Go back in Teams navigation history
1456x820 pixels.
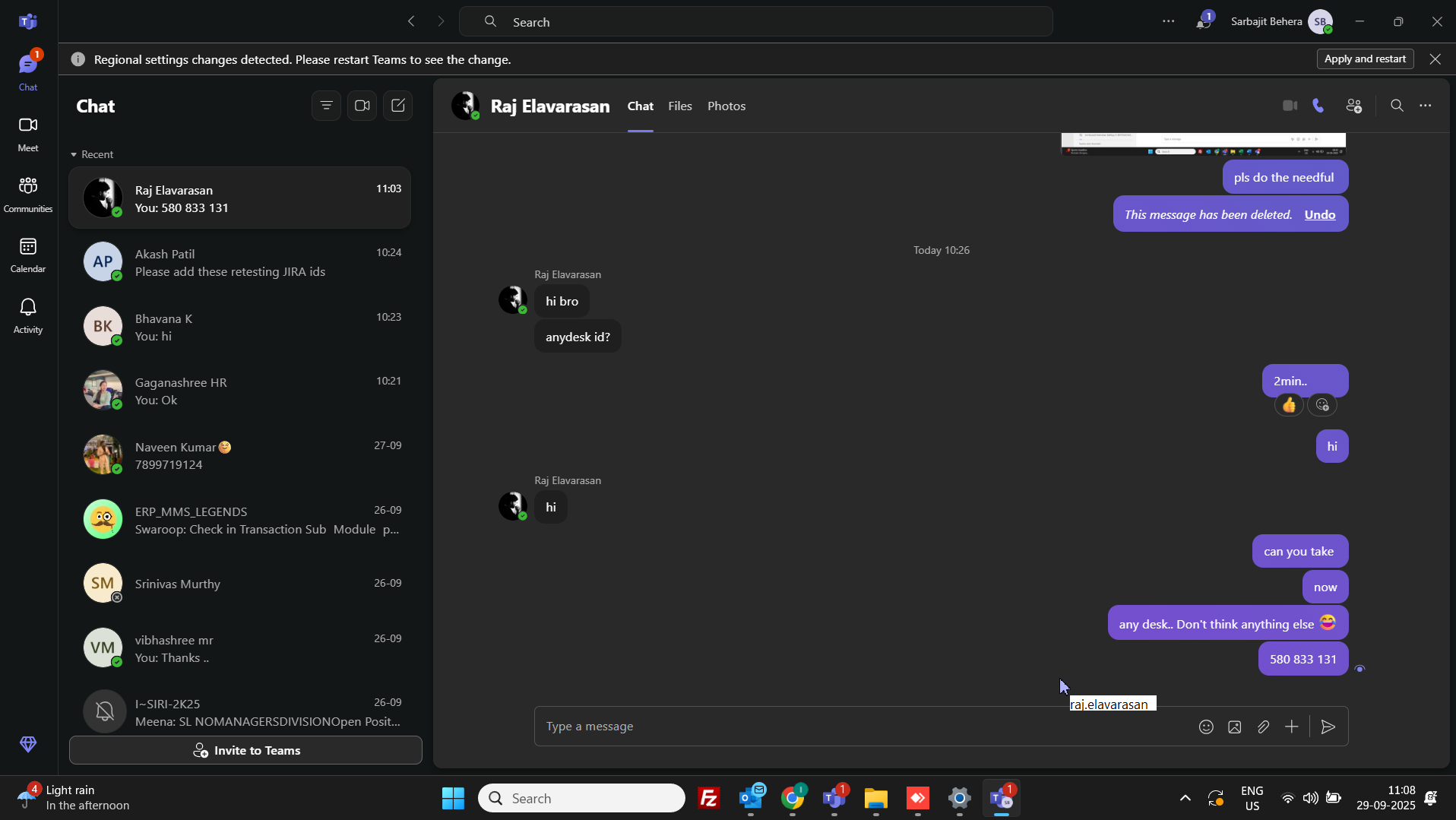411,21
